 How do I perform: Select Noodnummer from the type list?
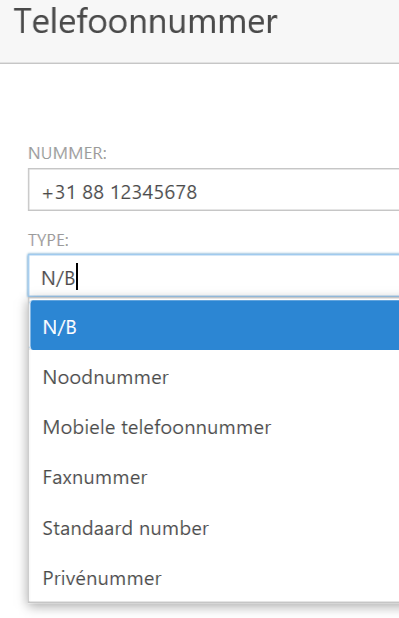point(215,377)
